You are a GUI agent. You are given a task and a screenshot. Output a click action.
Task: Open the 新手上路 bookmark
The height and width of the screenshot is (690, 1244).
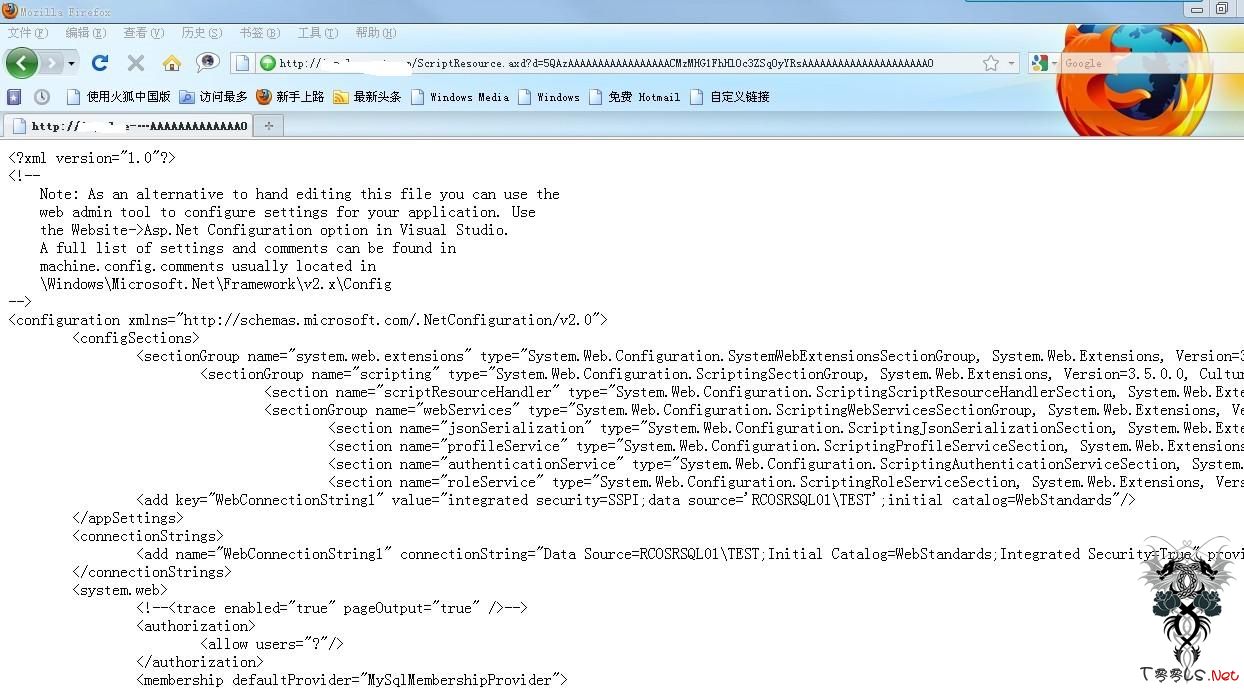[x=290, y=97]
